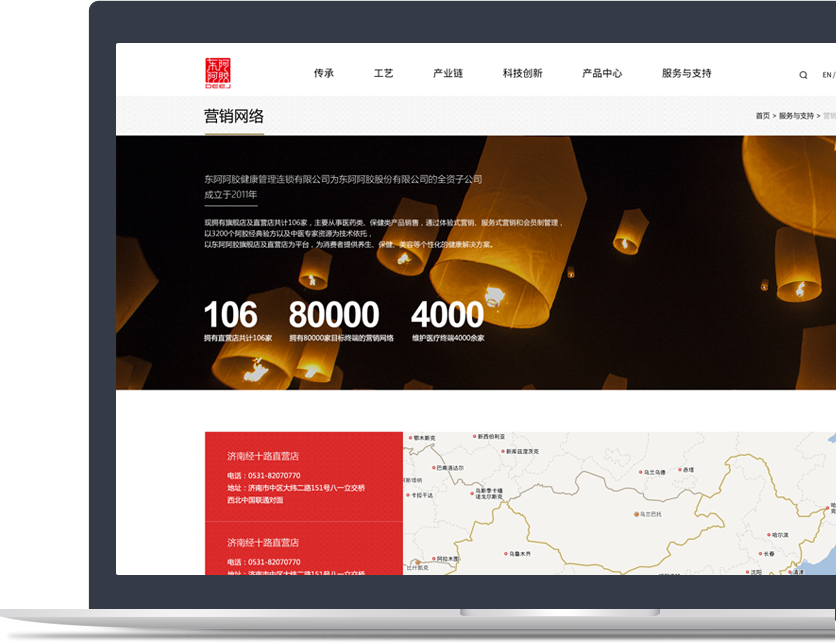
Task: Select the 营销网络 page title tab
Action: [x=234, y=116]
